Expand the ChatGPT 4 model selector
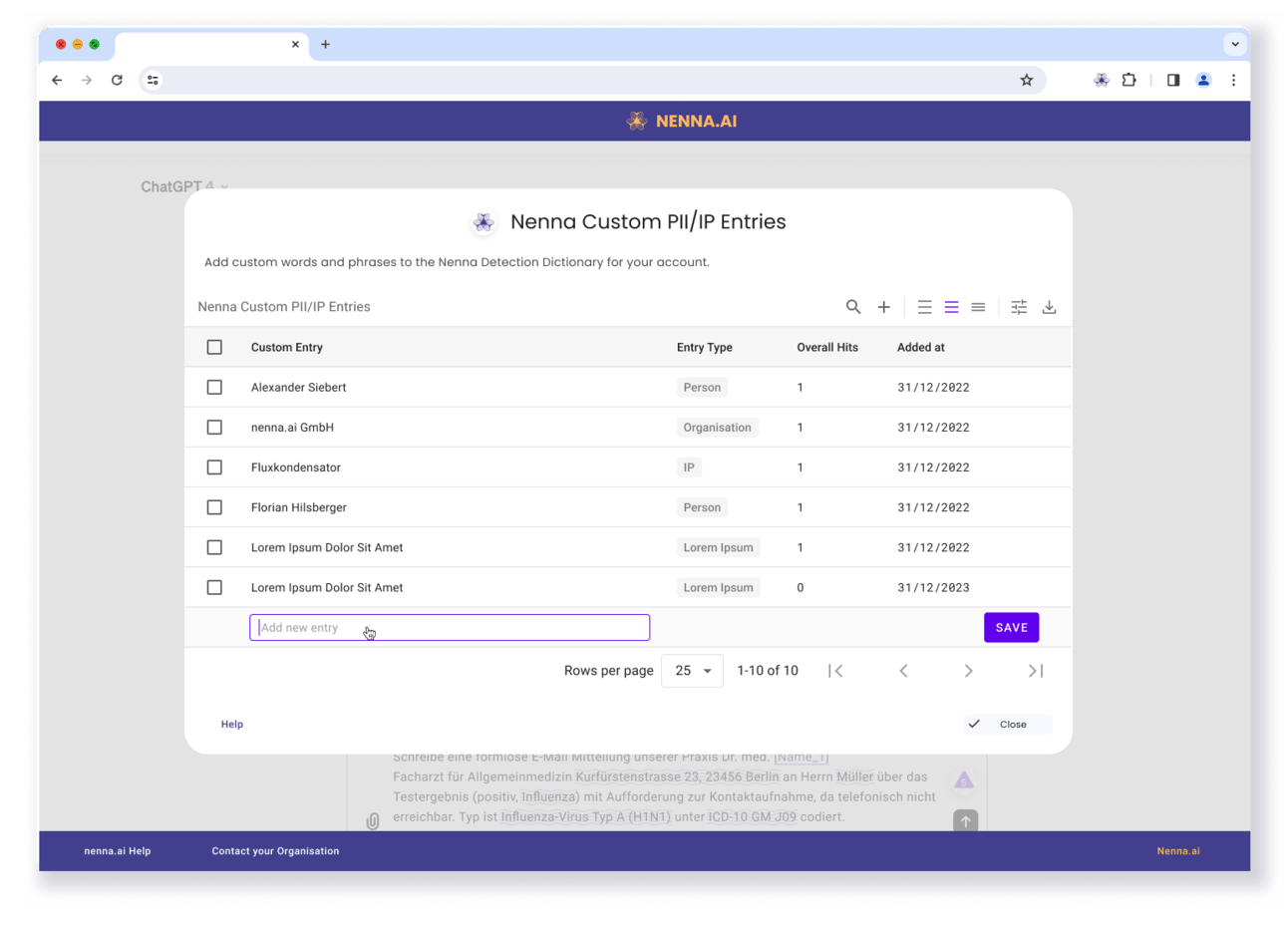The image size is (1288, 927). tap(184, 186)
